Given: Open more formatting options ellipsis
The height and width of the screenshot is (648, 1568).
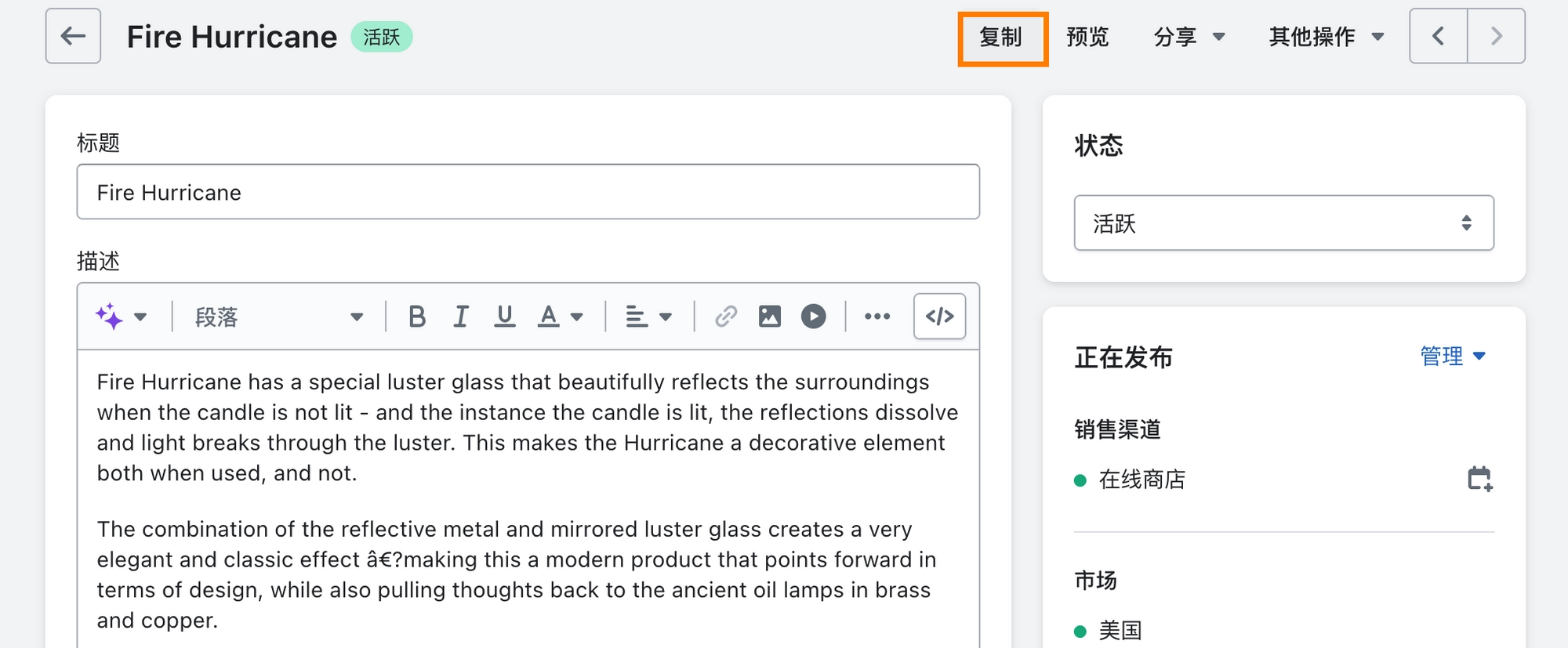Looking at the screenshot, I should point(877,317).
